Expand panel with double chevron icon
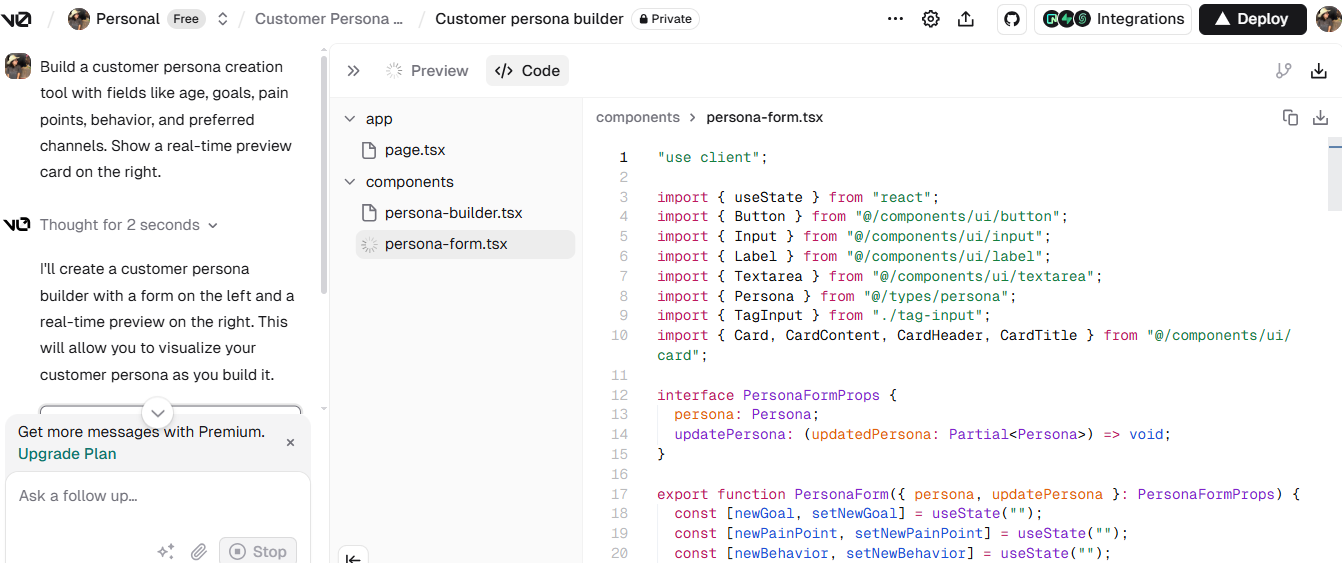The height and width of the screenshot is (563, 1342). tap(353, 71)
